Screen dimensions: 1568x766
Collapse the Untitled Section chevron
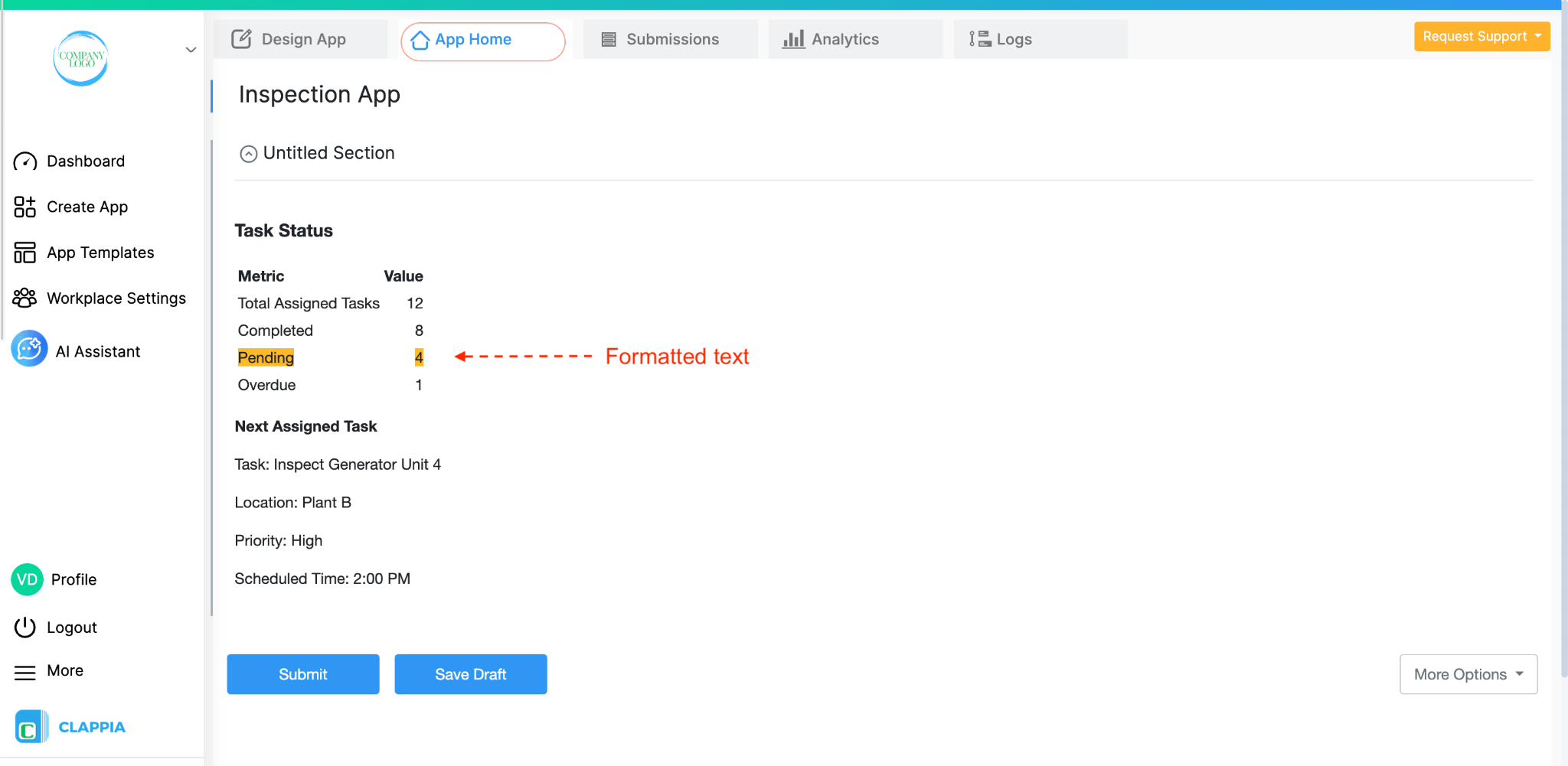249,154
